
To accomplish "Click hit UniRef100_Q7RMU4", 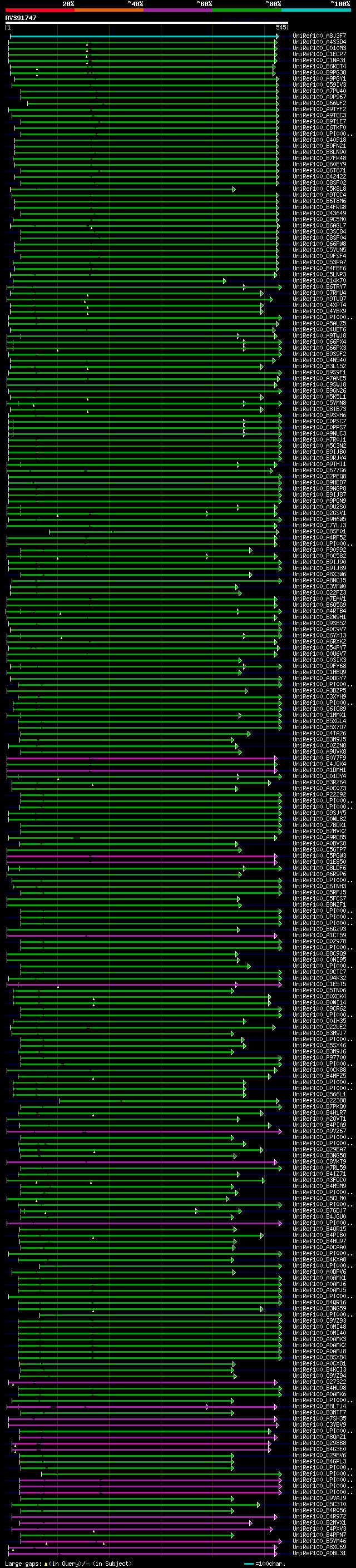I will tap(319, 293).
